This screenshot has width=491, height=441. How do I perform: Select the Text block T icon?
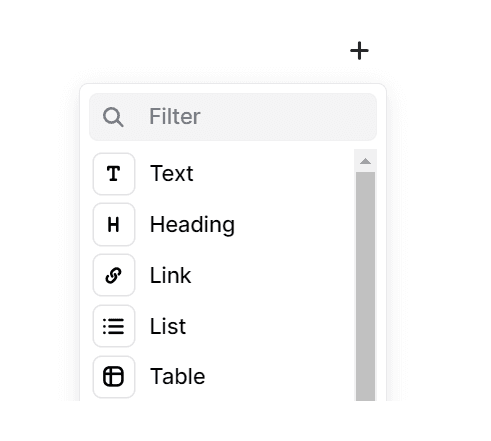[114, 174]
